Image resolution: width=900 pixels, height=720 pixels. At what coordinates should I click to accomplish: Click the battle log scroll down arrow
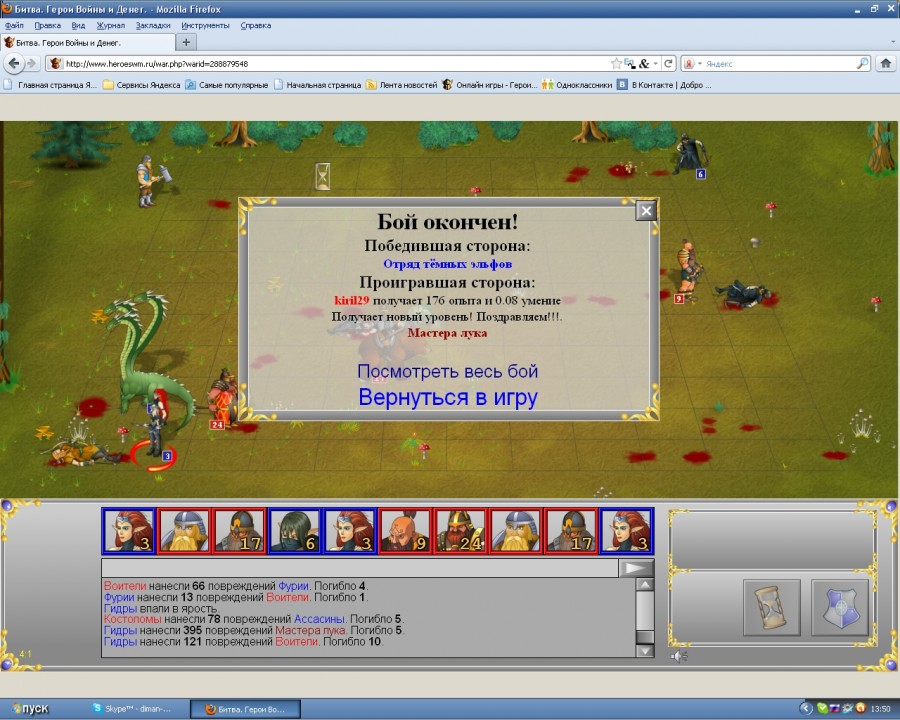645,651
